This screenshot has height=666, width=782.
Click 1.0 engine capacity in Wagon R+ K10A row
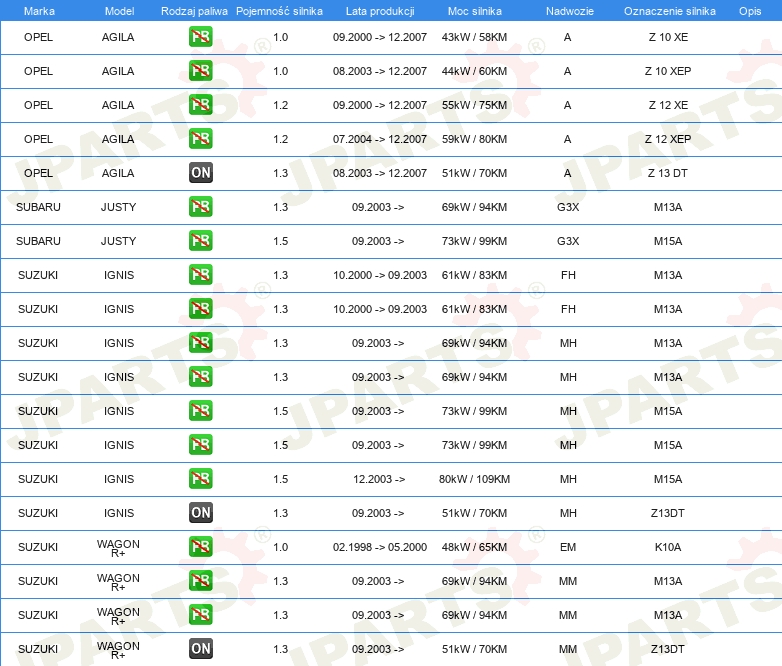tap(281, 547)
